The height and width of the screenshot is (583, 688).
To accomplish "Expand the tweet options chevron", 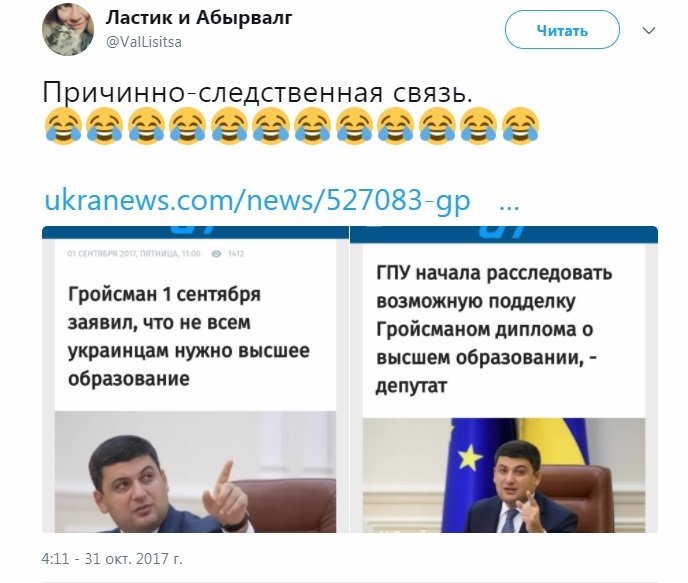I will pyautogui.click(x=649, y=30).
